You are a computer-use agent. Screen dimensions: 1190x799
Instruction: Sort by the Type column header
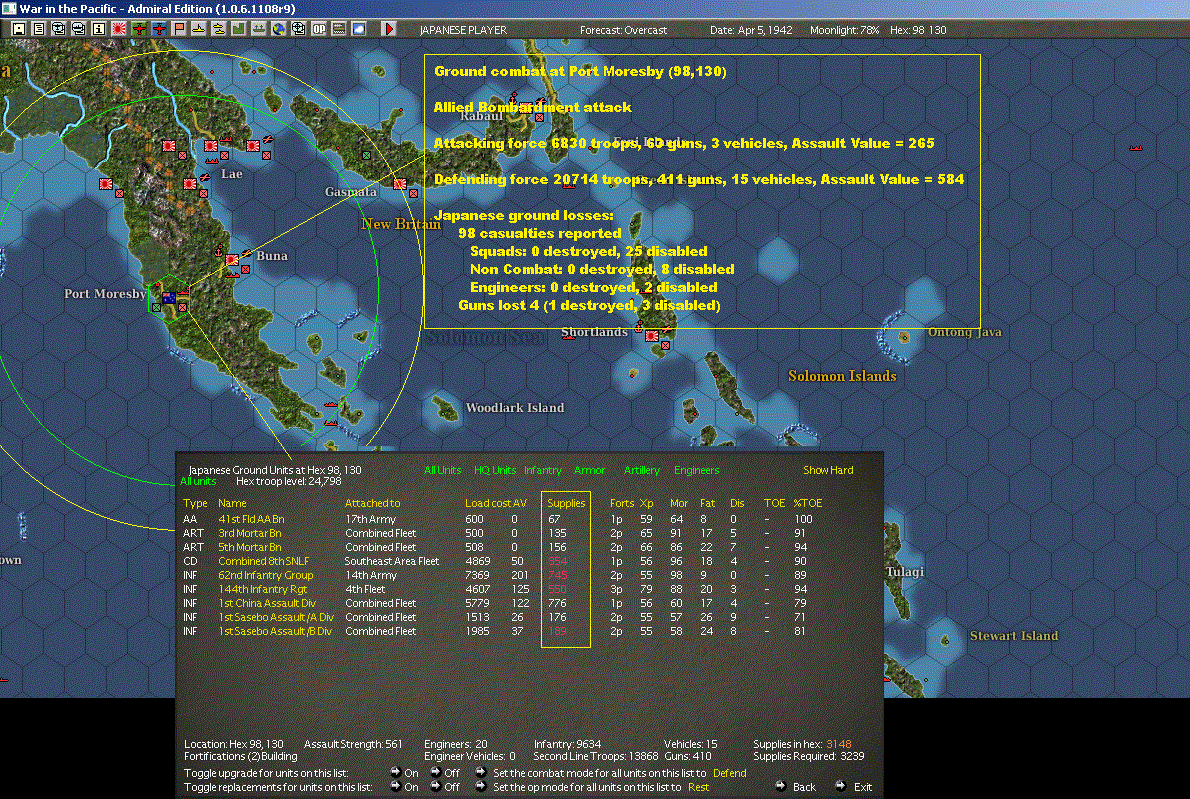click(x=195, y=503)
